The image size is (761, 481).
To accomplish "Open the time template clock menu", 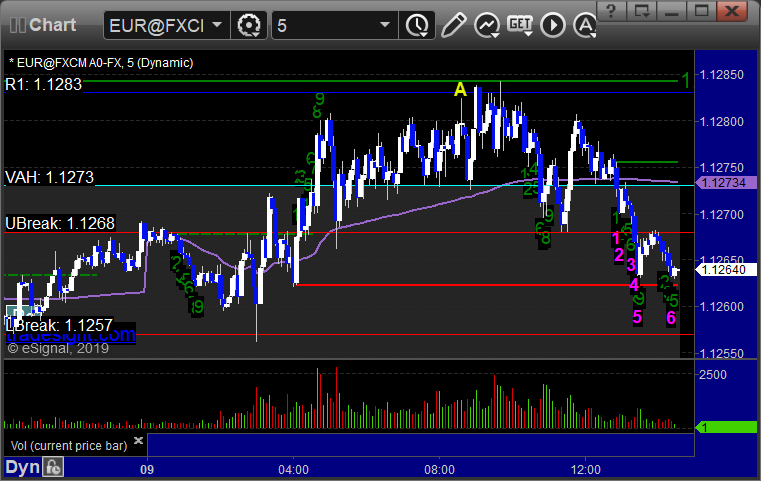I will pos(417,25).
